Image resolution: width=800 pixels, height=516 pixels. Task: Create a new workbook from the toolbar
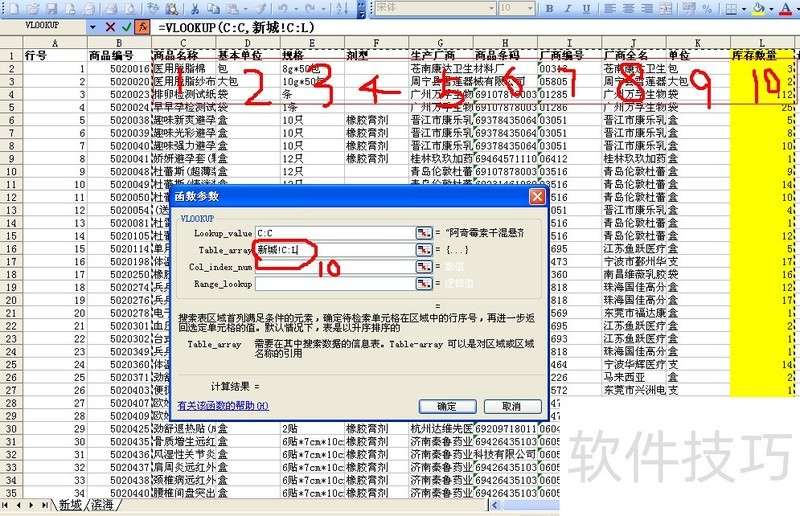pos(14,9)
